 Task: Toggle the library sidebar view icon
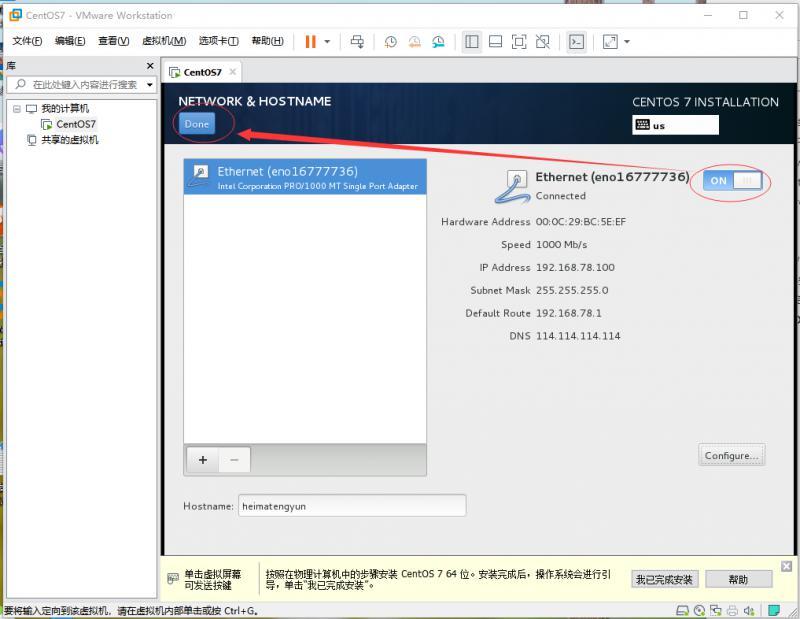click(472, 41)
